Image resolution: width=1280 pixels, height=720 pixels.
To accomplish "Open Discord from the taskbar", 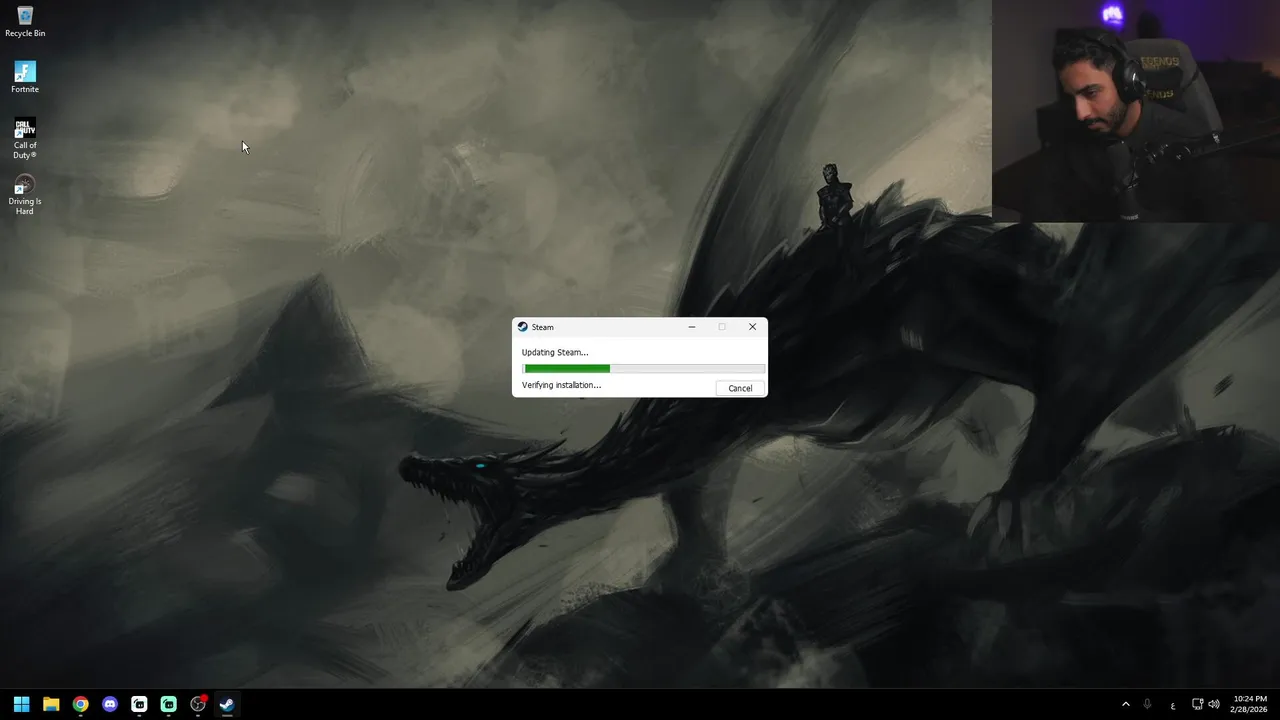I will click(110, 704).
